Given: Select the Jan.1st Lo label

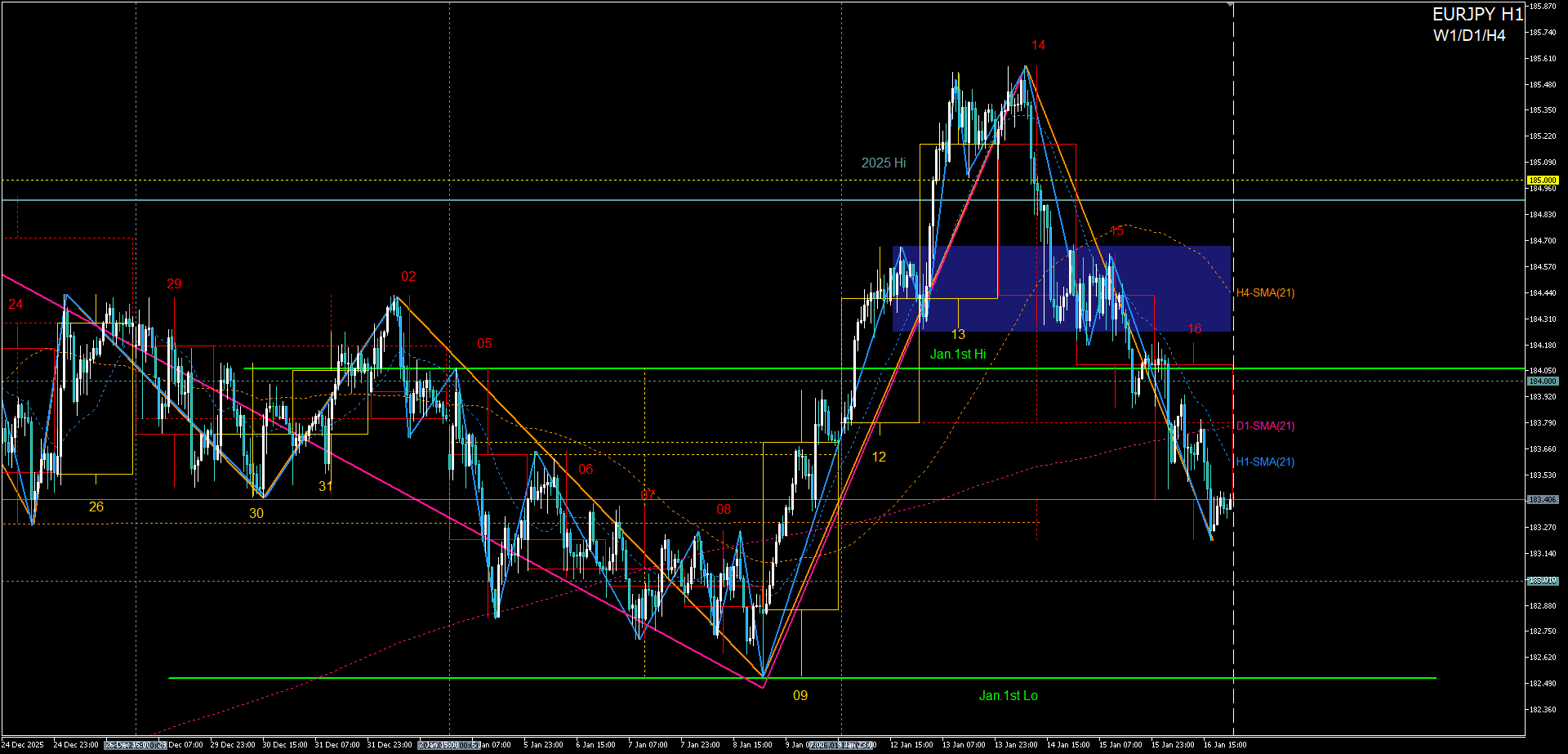Looking at the screenshot, I should pyautogui.click(x=1008, y=695).
